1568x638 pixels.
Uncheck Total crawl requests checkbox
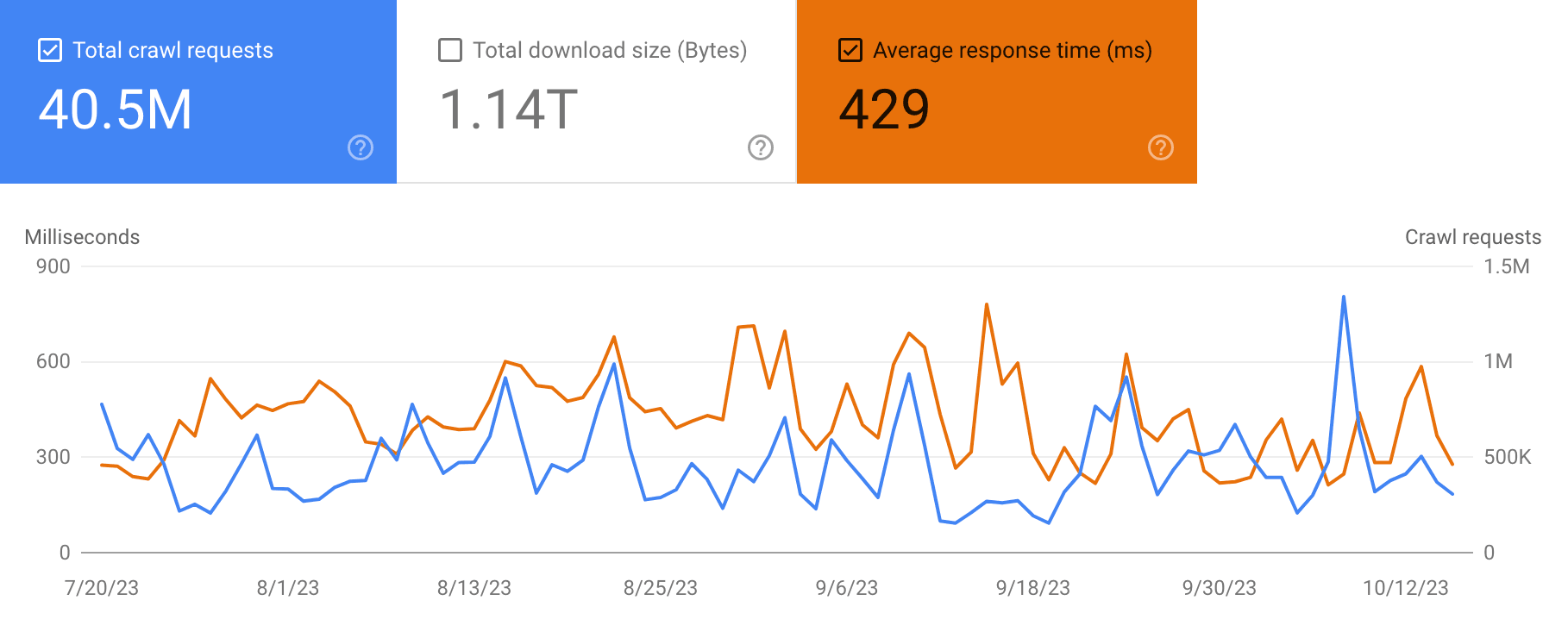pos(50,50)
